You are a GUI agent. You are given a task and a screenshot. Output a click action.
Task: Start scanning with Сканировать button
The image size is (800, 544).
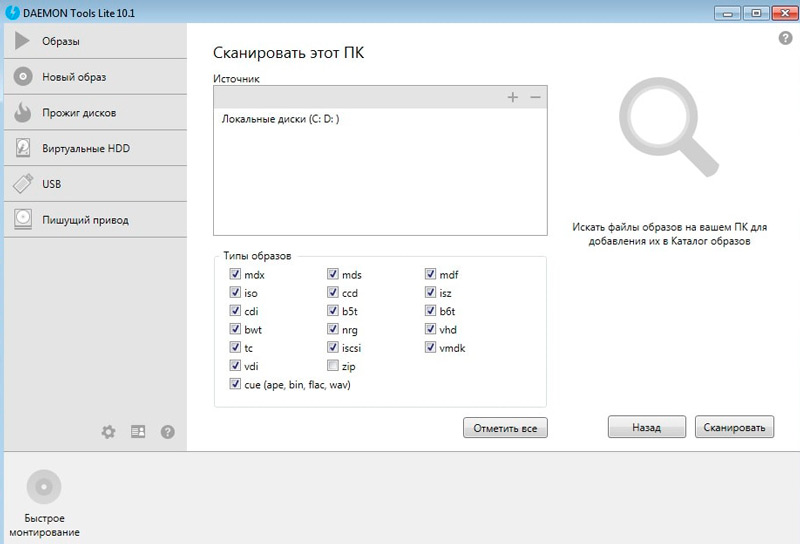click(x=734, y=427)
